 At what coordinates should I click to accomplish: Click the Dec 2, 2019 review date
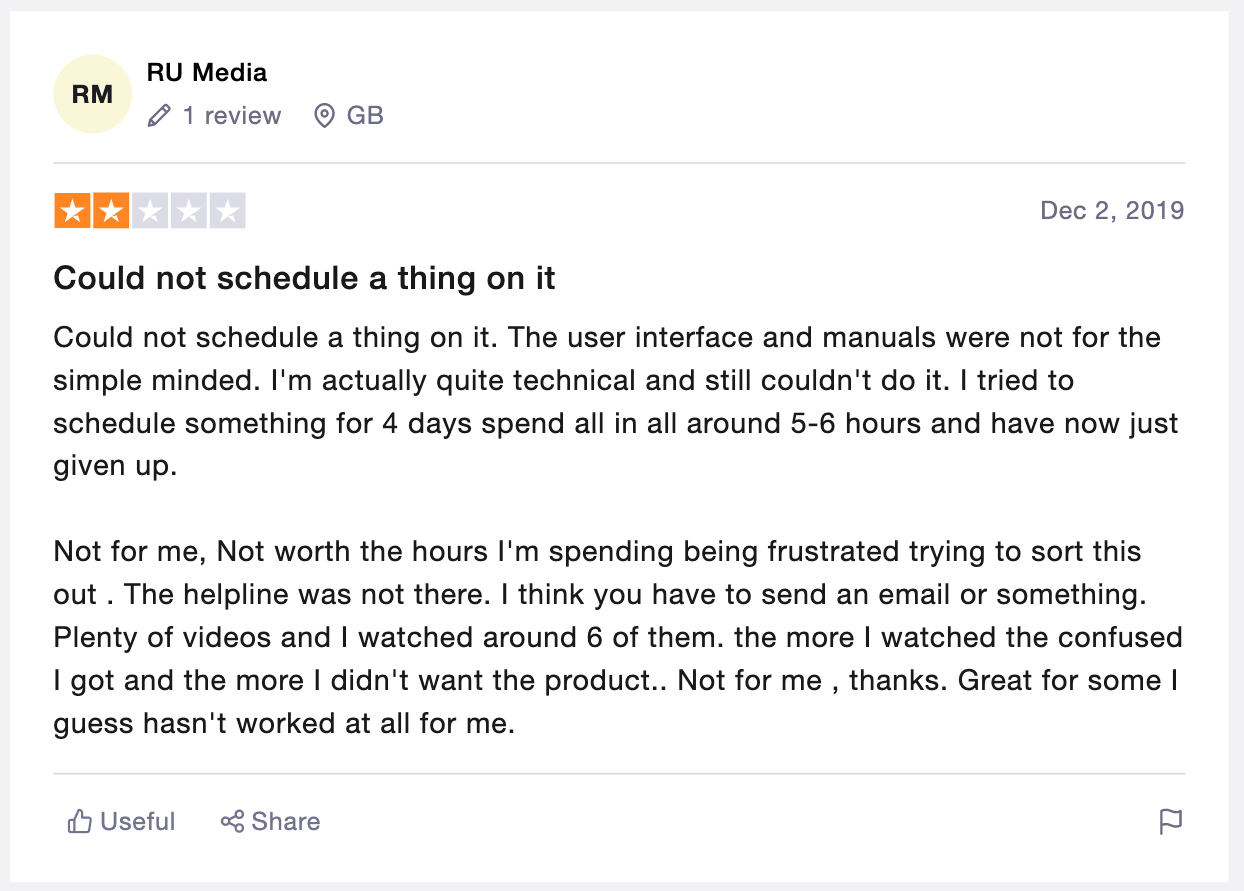click(x=1112, y=210)
